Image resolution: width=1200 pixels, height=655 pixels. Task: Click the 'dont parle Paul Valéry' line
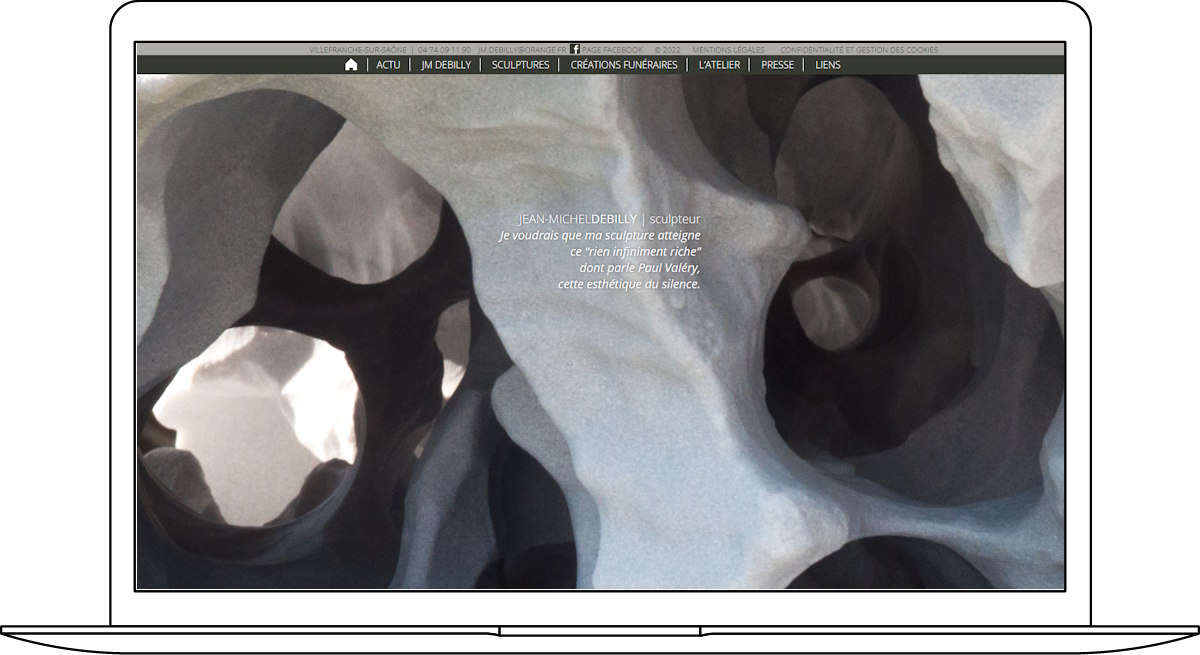pyautogui.click(x=640, y=268)
